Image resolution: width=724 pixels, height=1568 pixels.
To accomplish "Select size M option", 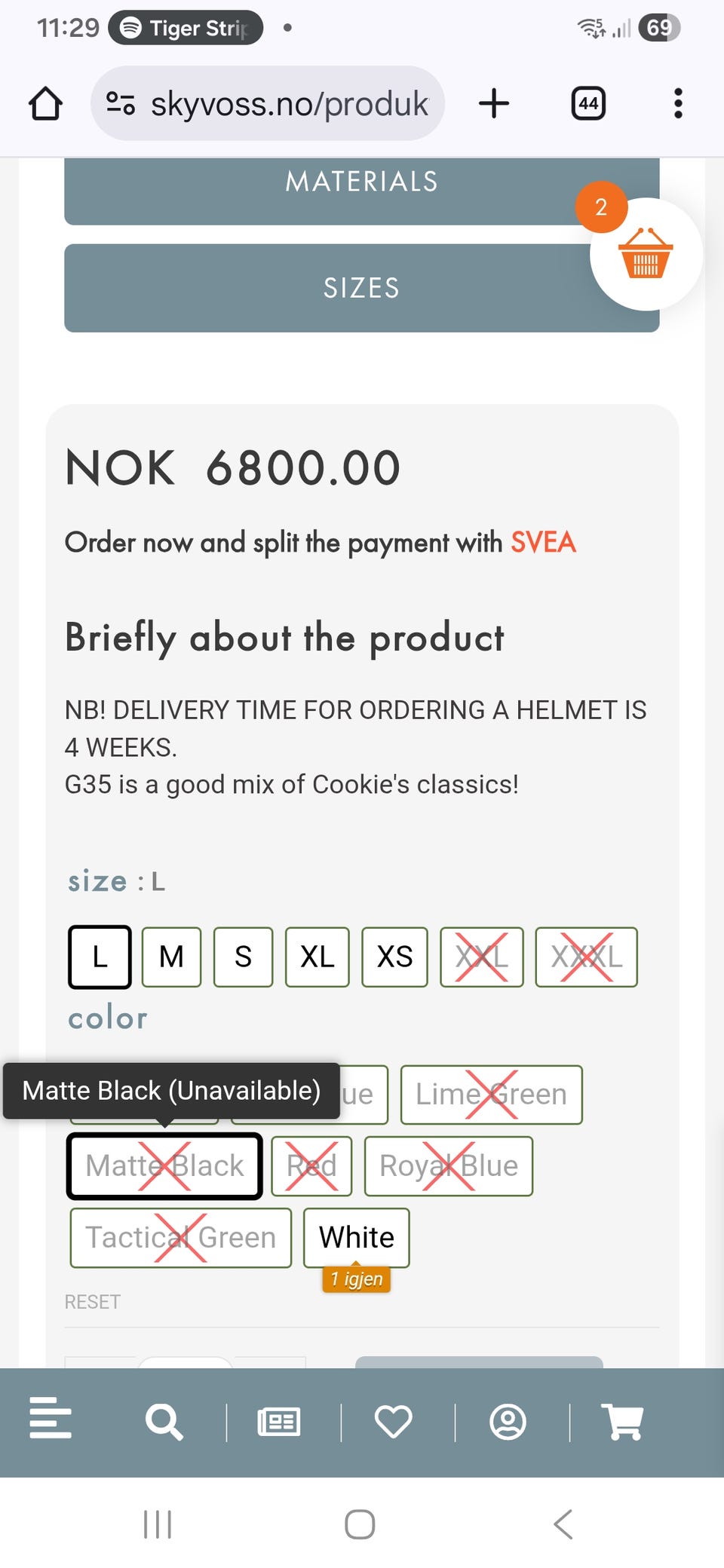I will pyautogui.click(x=171, y=957).
